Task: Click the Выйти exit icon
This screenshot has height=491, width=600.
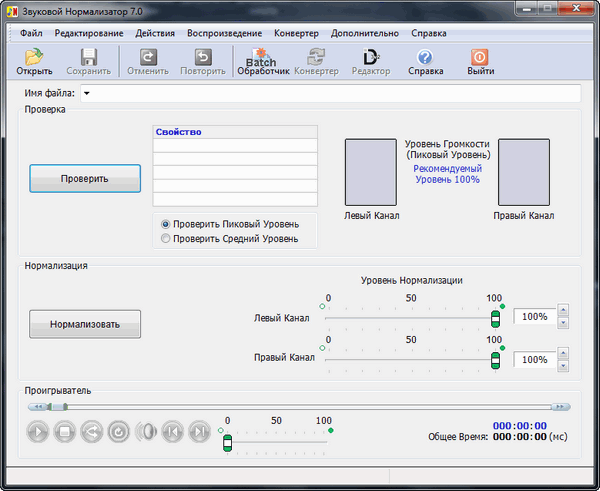Action: click(480, 62)
